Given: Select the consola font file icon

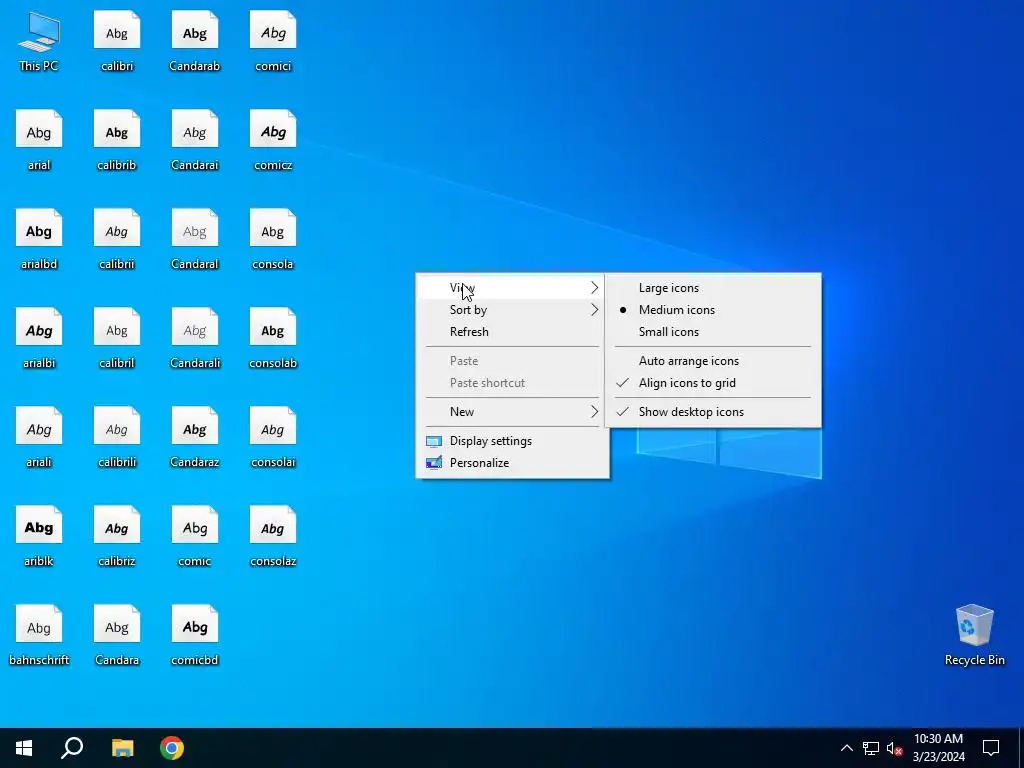Looking at the screenshot, I should 273,239.
